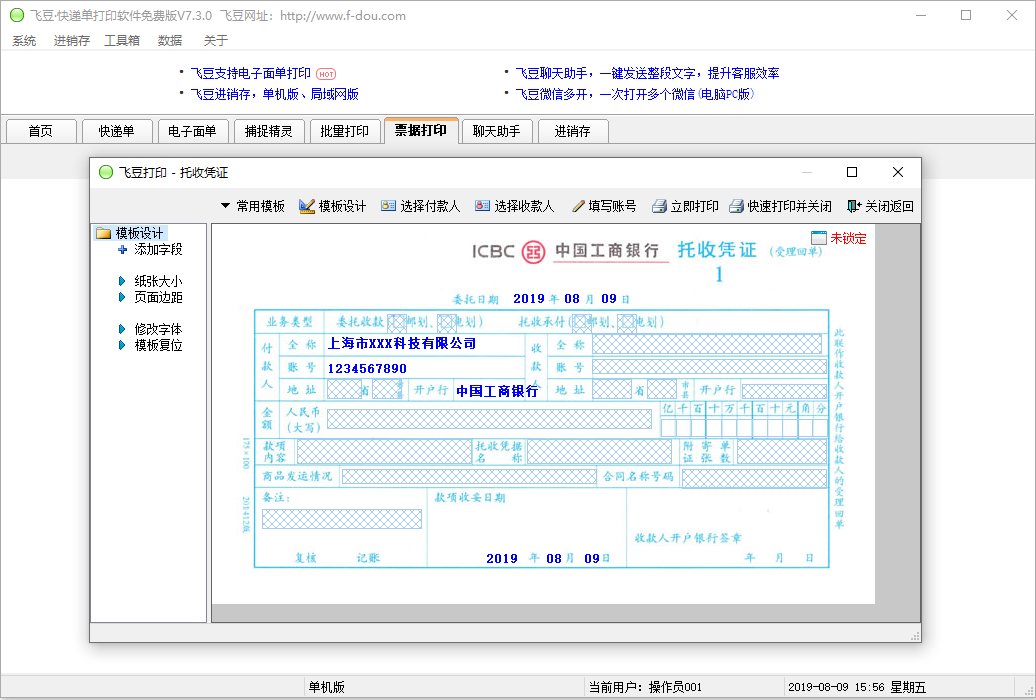Switch to the 电子面单 tab
1036x700 pixels.
(x=193, y=131)
